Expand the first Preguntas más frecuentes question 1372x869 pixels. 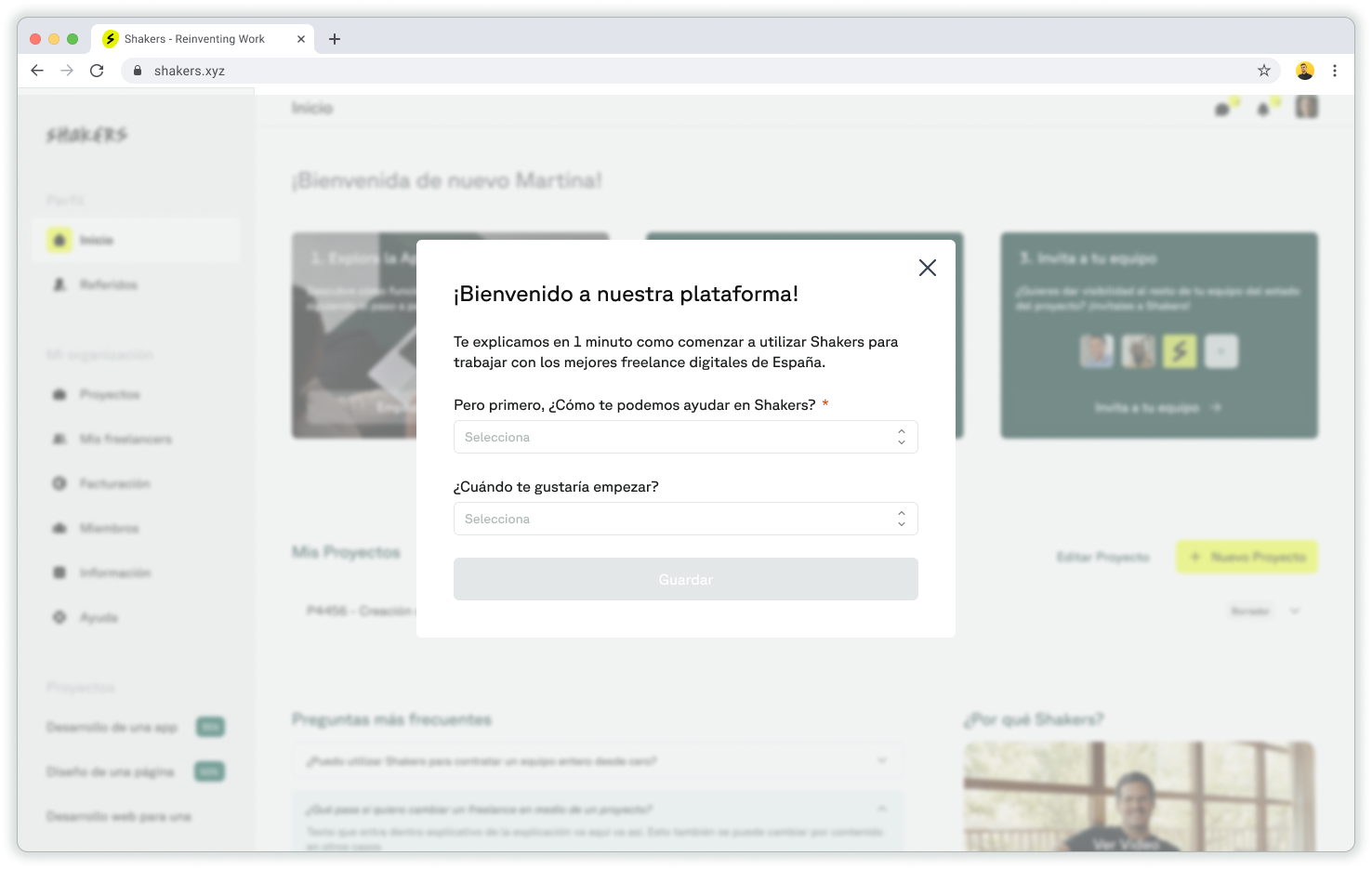pyautogui.click(x=881, y=760)
